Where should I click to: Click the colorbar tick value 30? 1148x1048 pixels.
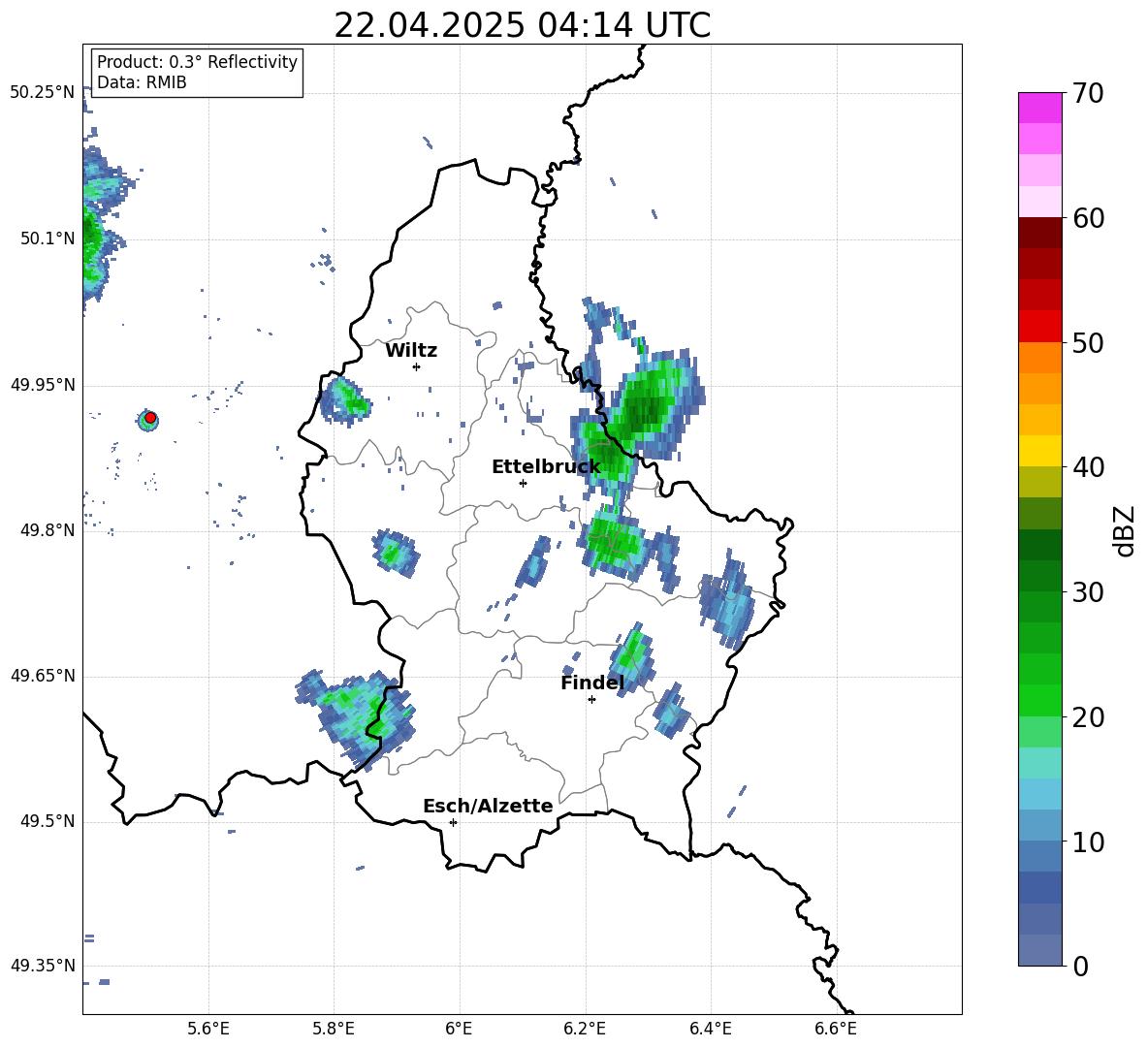tap(1088, 592)
